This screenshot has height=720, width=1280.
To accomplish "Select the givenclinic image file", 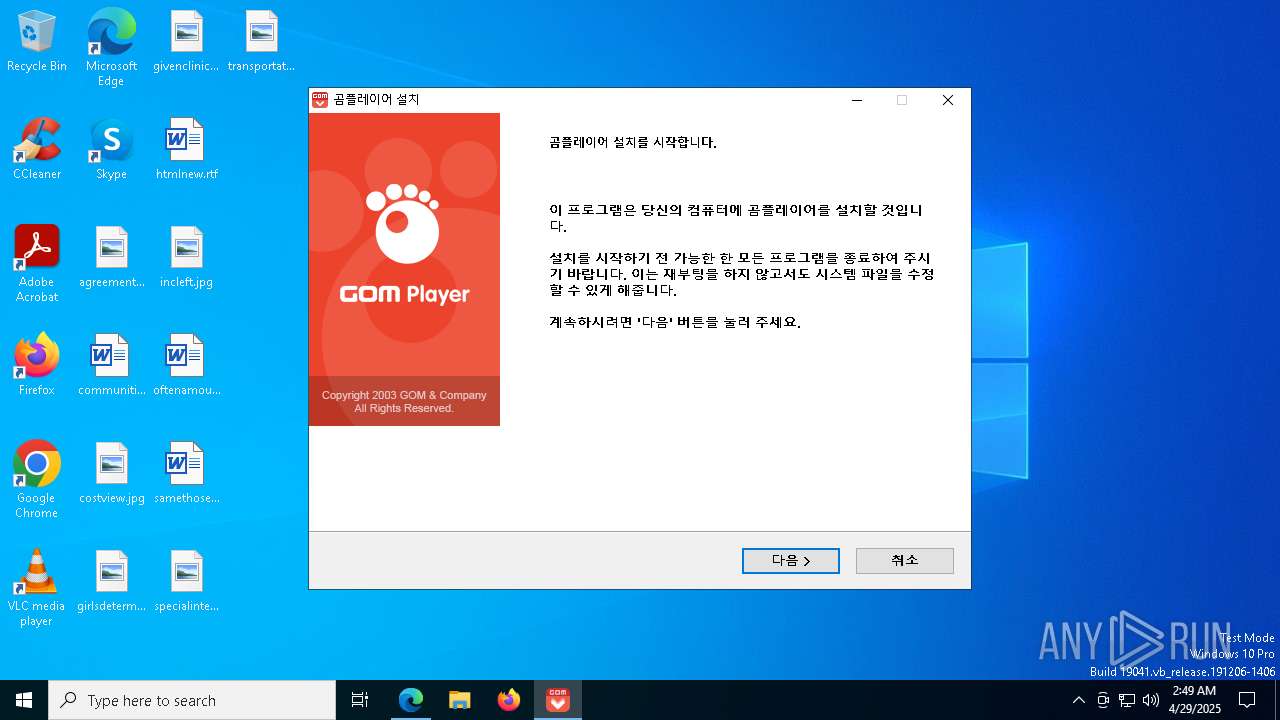I will (186, 42).
